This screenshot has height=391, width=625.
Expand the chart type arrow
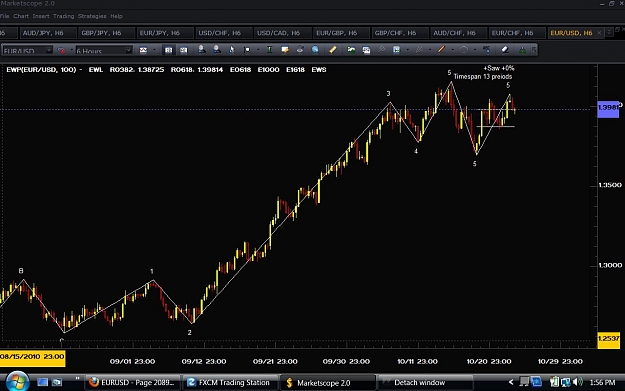pos(154,50)
